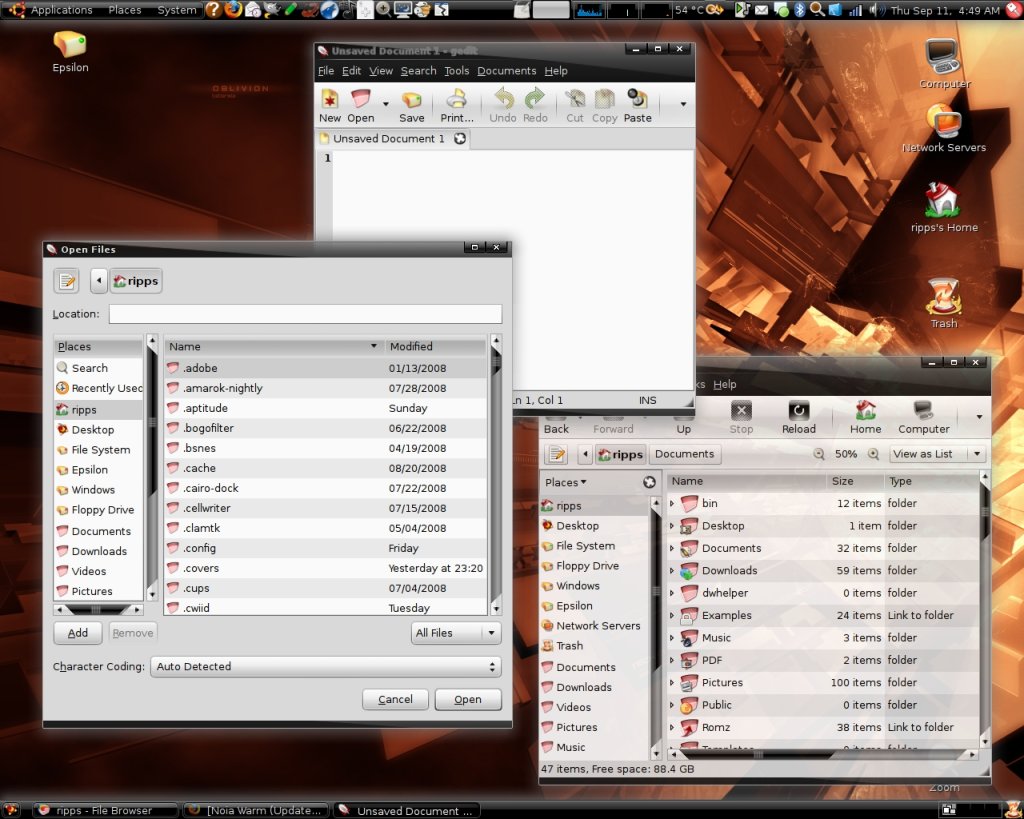Open Character Coding Auto Detected combo box
Image resolution: width=1024 pixels, height=819 pixels.
coord(326,667)
